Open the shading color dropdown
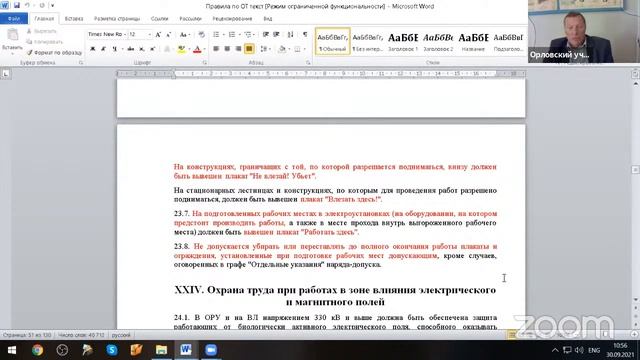The width and height of the screenshot is (640, 360). coord(289,49)
